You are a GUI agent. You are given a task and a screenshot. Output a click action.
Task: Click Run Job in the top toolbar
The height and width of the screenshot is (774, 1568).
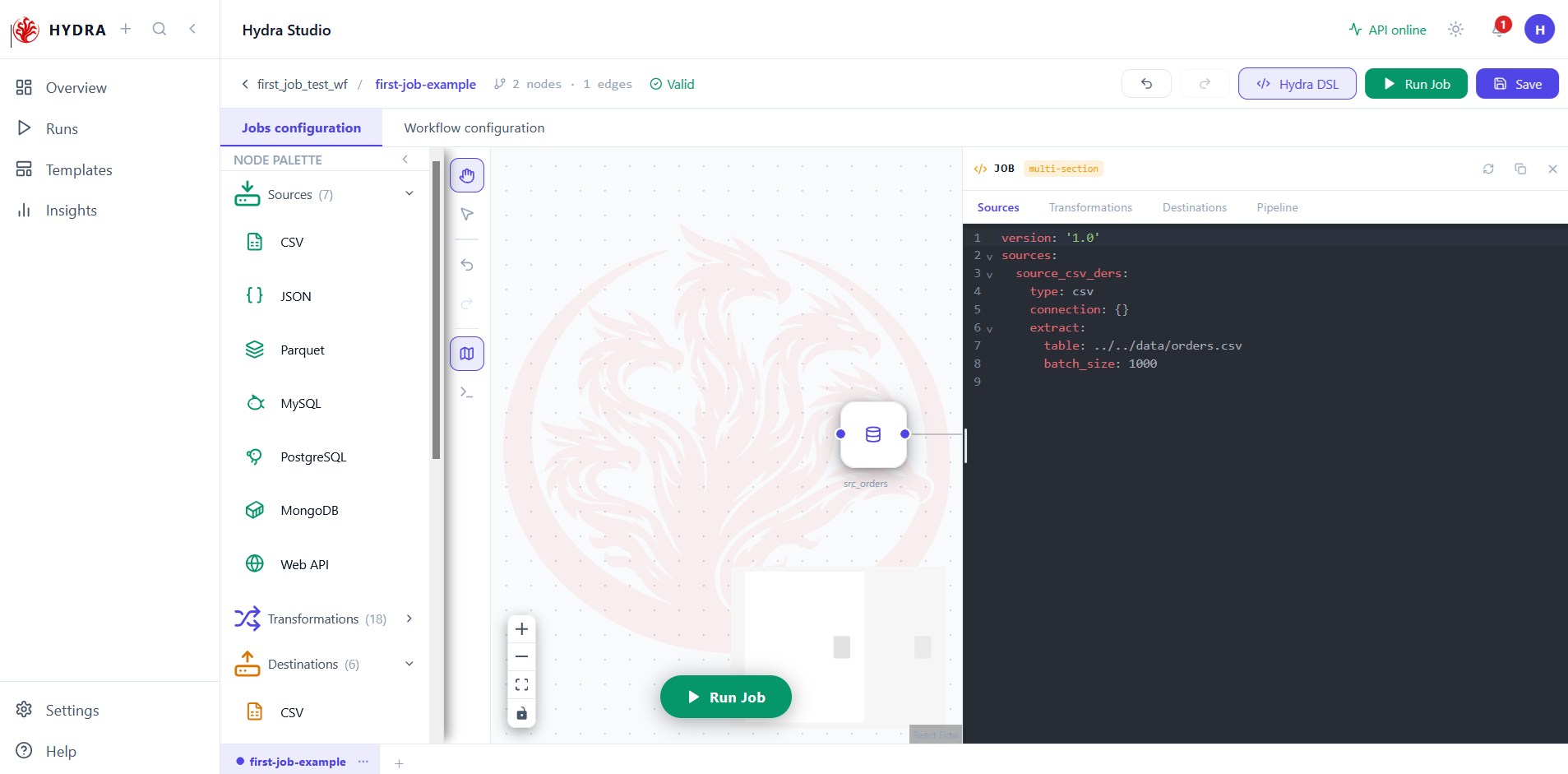click(1416, 84)
